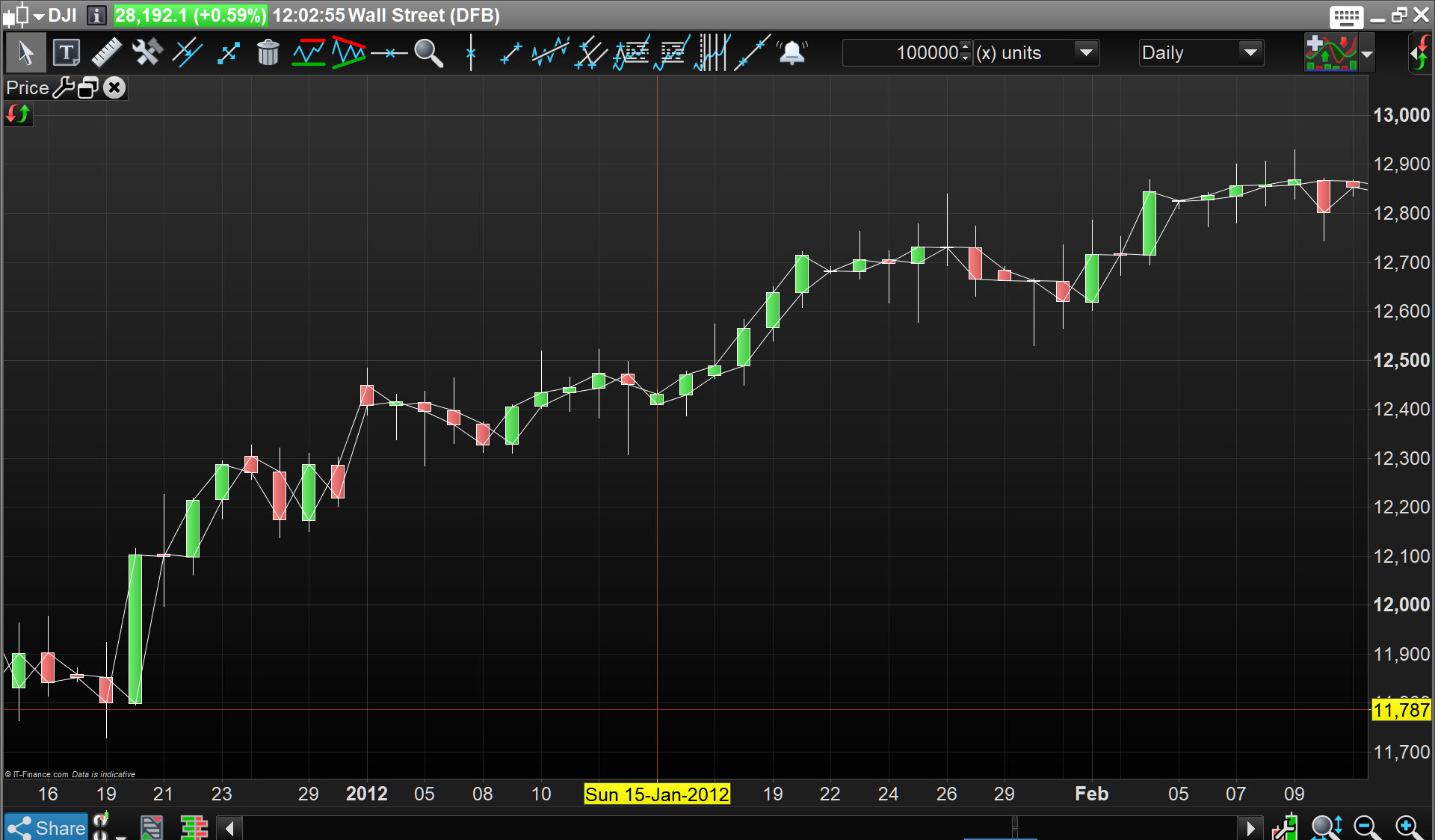1435x840 pixels.
Task: Close the Price panel
Action: pos(114,88)
